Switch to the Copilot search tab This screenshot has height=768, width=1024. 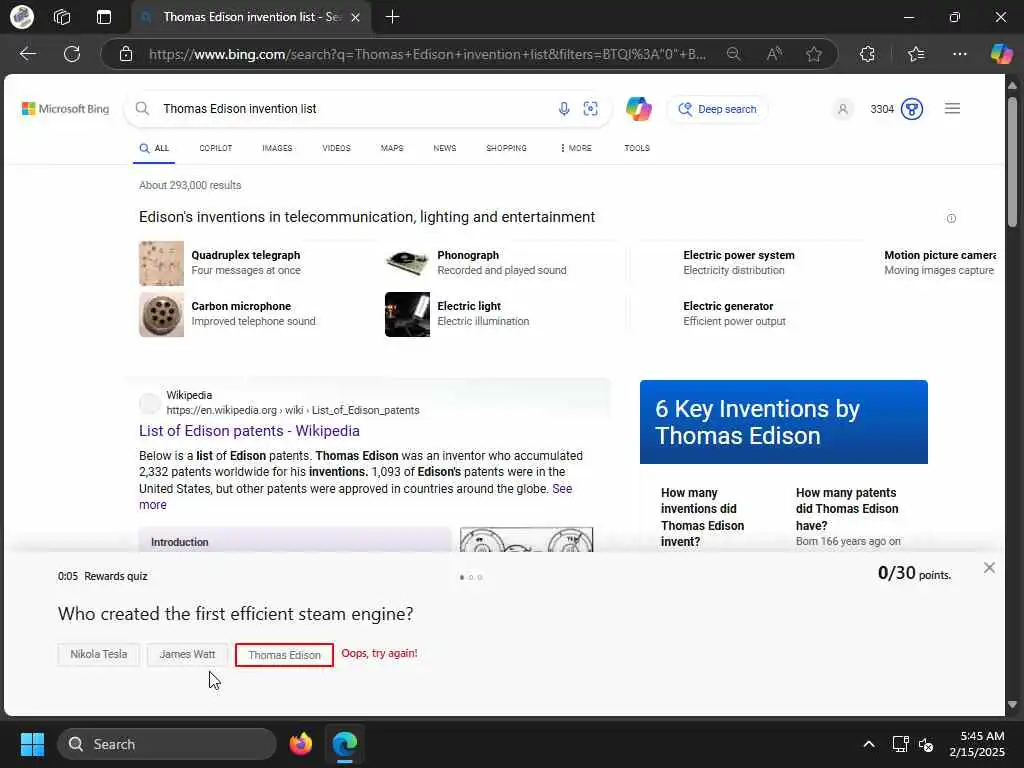[x=216, y=148]
